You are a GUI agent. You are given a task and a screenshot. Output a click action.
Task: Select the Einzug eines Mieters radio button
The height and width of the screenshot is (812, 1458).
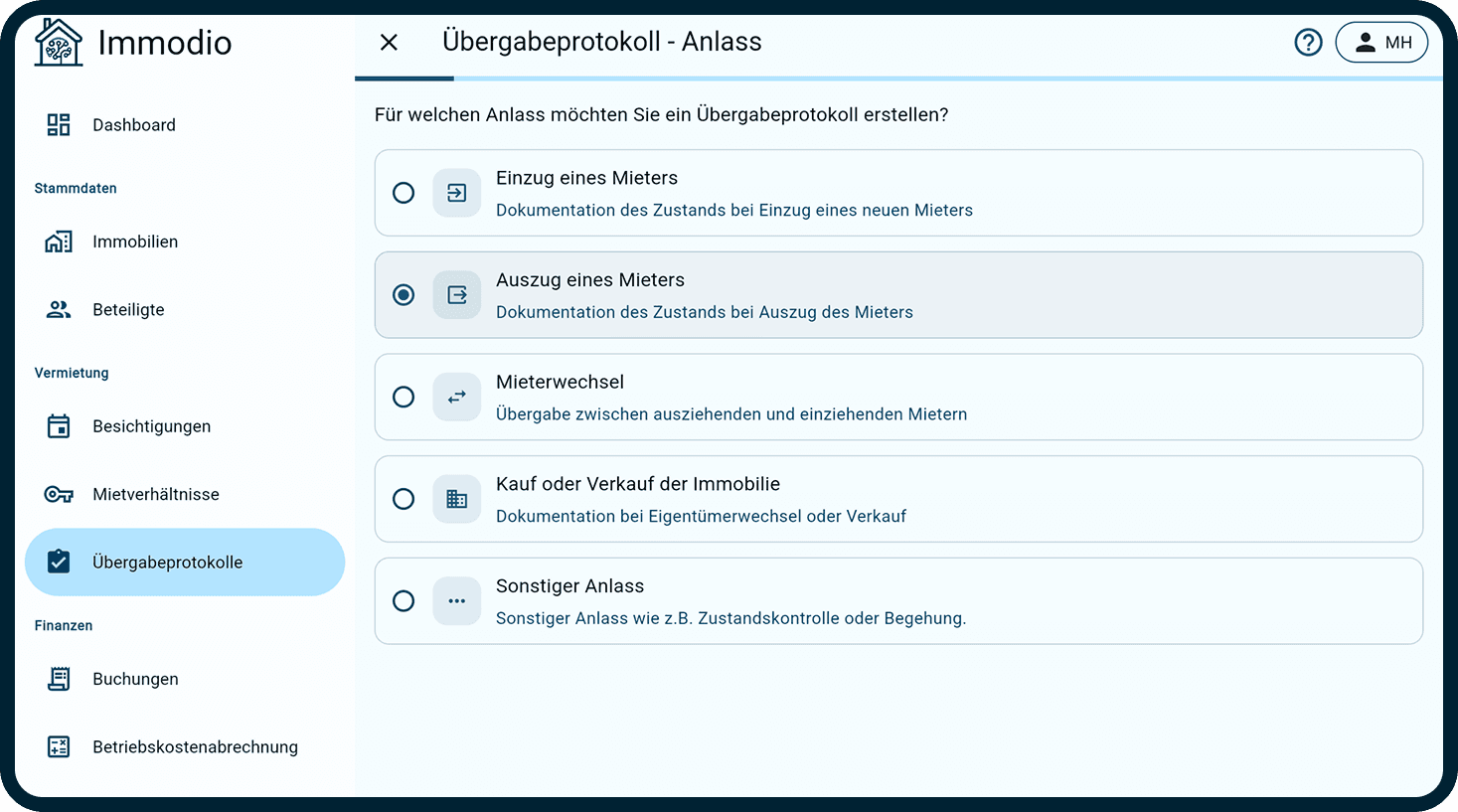pyautogui.click(x=404, y=193)
